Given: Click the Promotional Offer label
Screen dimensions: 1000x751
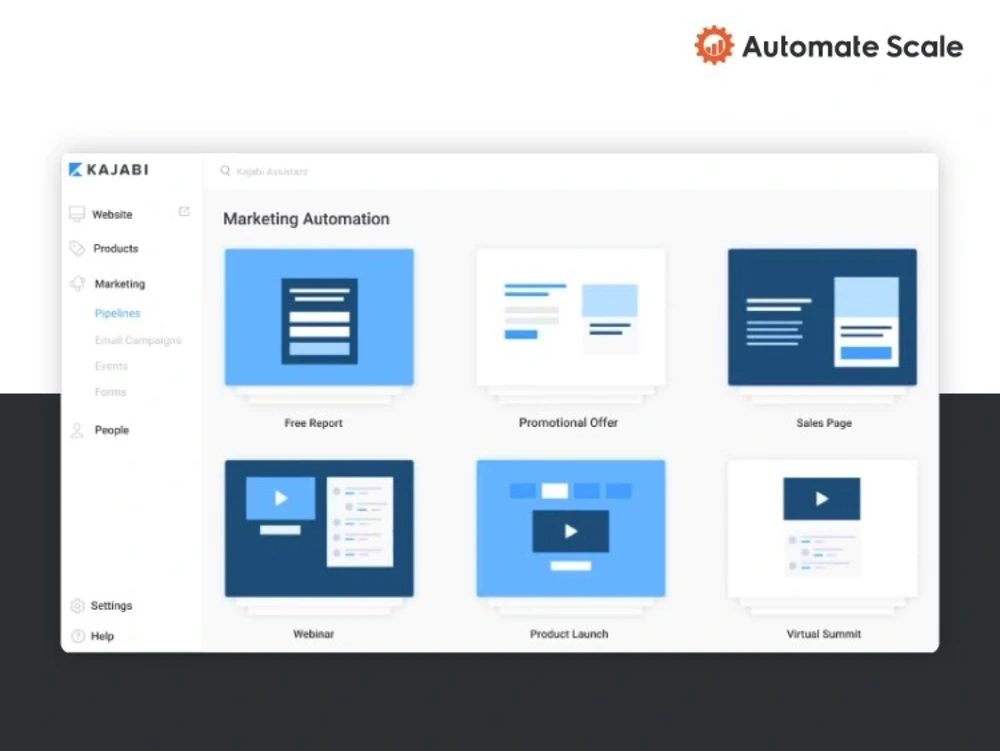Looking at the screenshot, I should [x=568, y=422].
